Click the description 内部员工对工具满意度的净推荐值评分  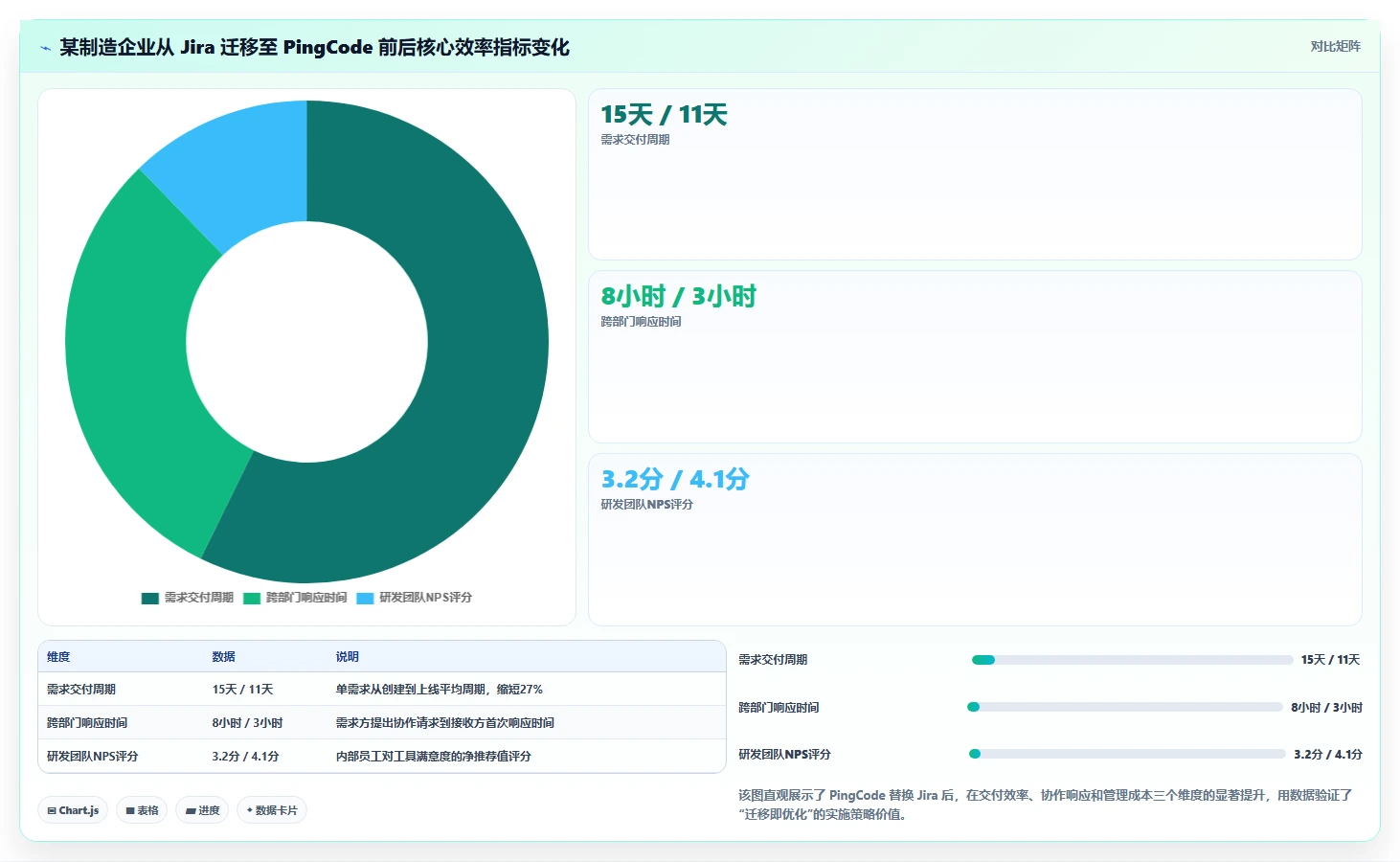(434, 757)
